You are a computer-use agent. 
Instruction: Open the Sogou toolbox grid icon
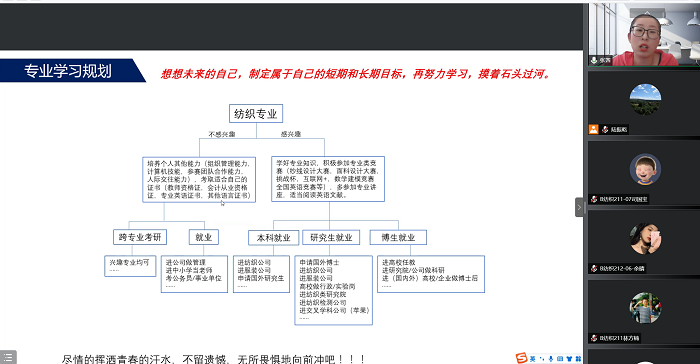(x=578, y=359)
